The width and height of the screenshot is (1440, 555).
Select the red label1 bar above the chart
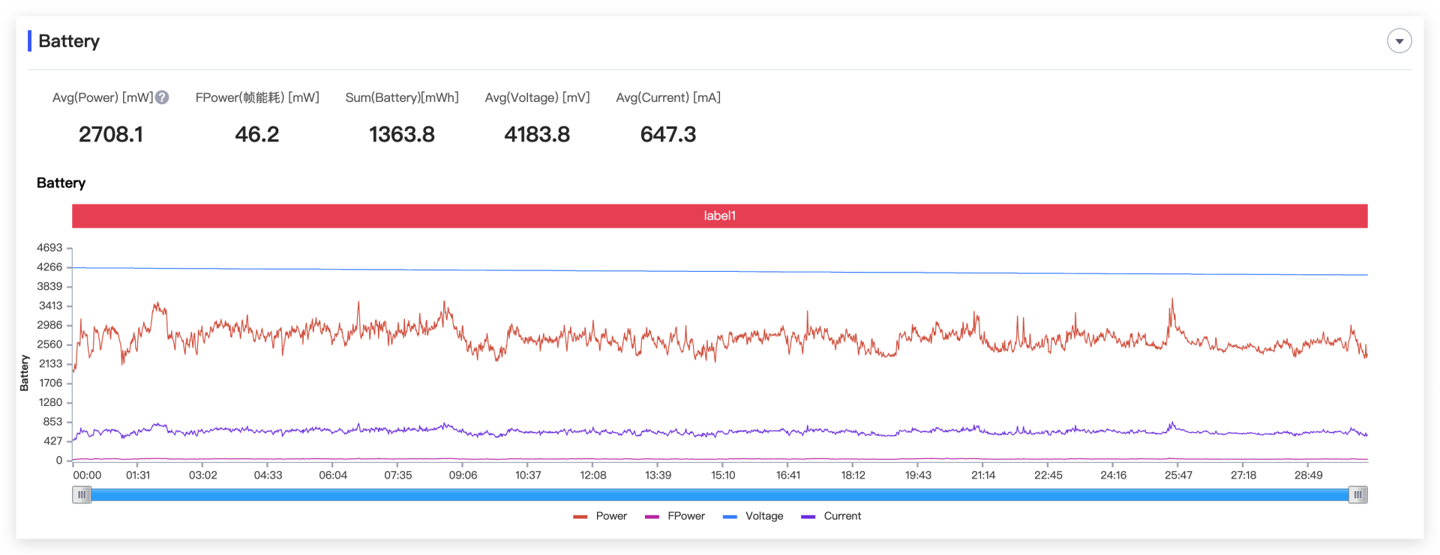click(720, 216)
